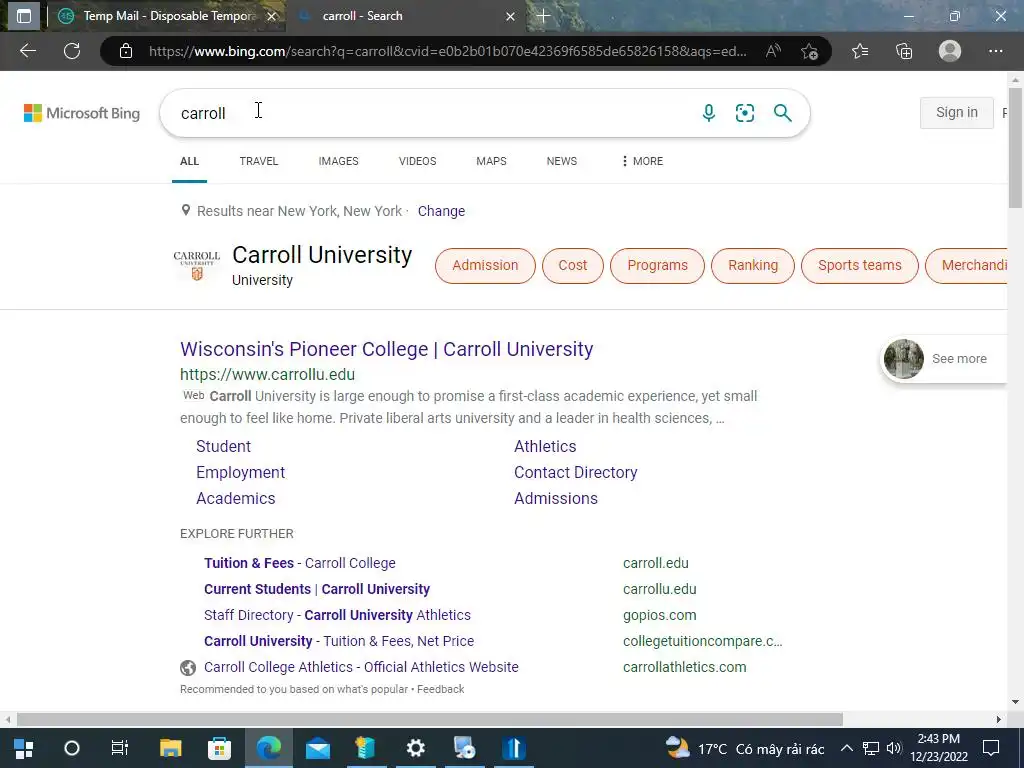This screenshot has height=768, width=1024.
Task: Open Wisconsin's Pioneer College result title
Action: tap(387, 349)
